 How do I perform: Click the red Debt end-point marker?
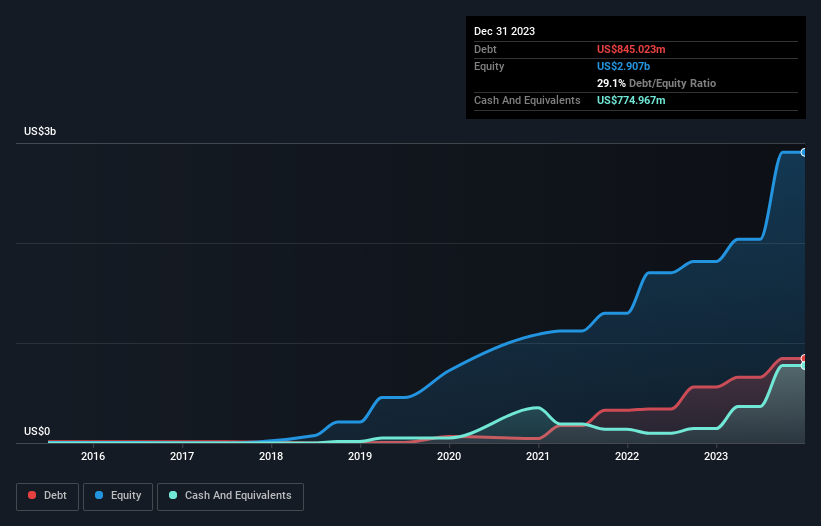804,359
